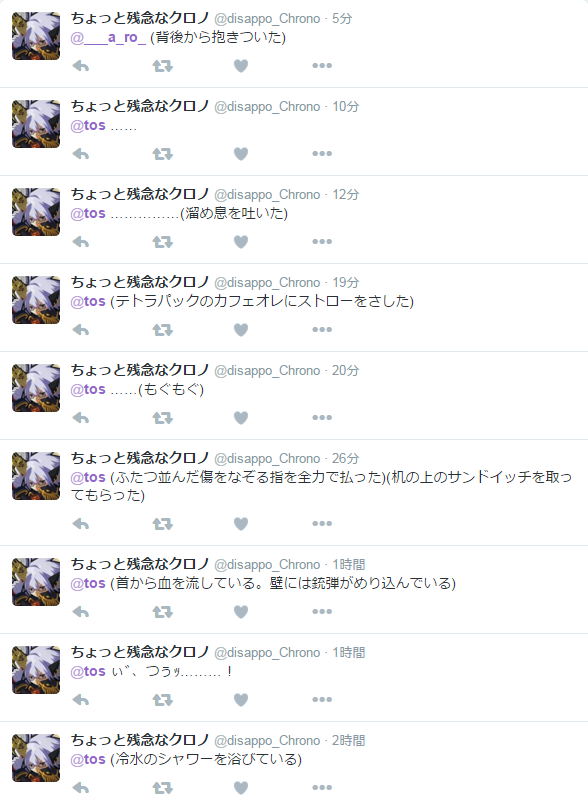The width and height of the screenshot is (588, 809).
Task: Reply to the 5分 tweet mentioning @___a_ro_
Action: pyautogui.click(x=80, y=66)
